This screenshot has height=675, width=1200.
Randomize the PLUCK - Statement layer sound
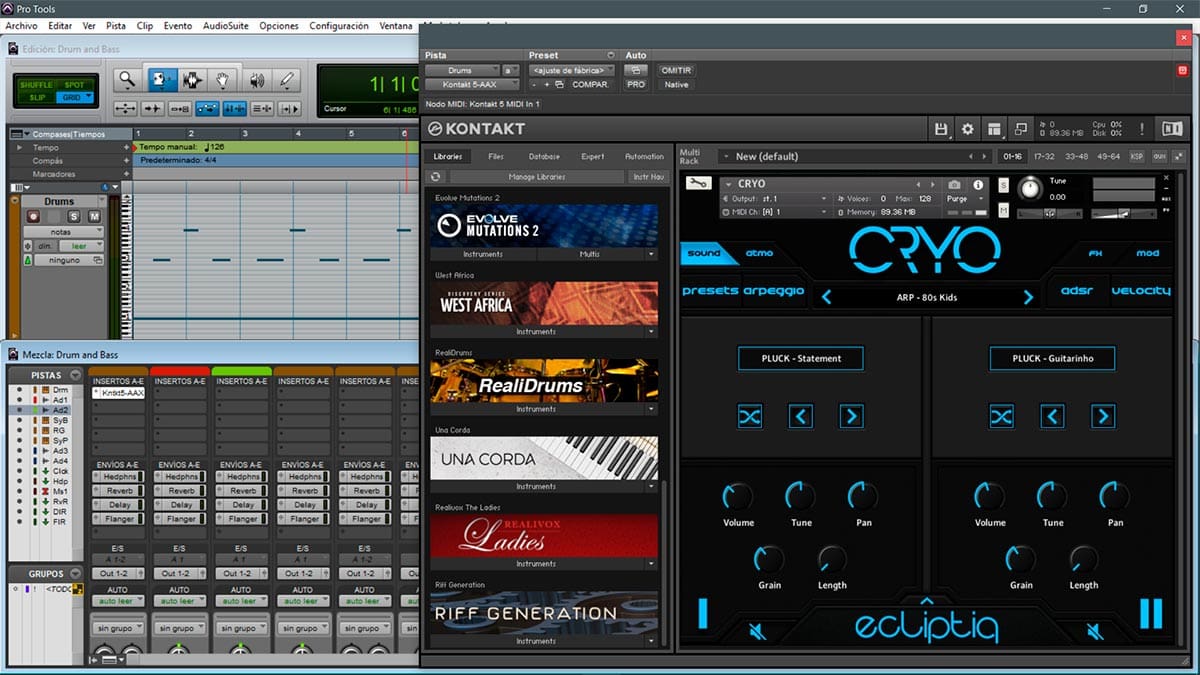point(750,416)
